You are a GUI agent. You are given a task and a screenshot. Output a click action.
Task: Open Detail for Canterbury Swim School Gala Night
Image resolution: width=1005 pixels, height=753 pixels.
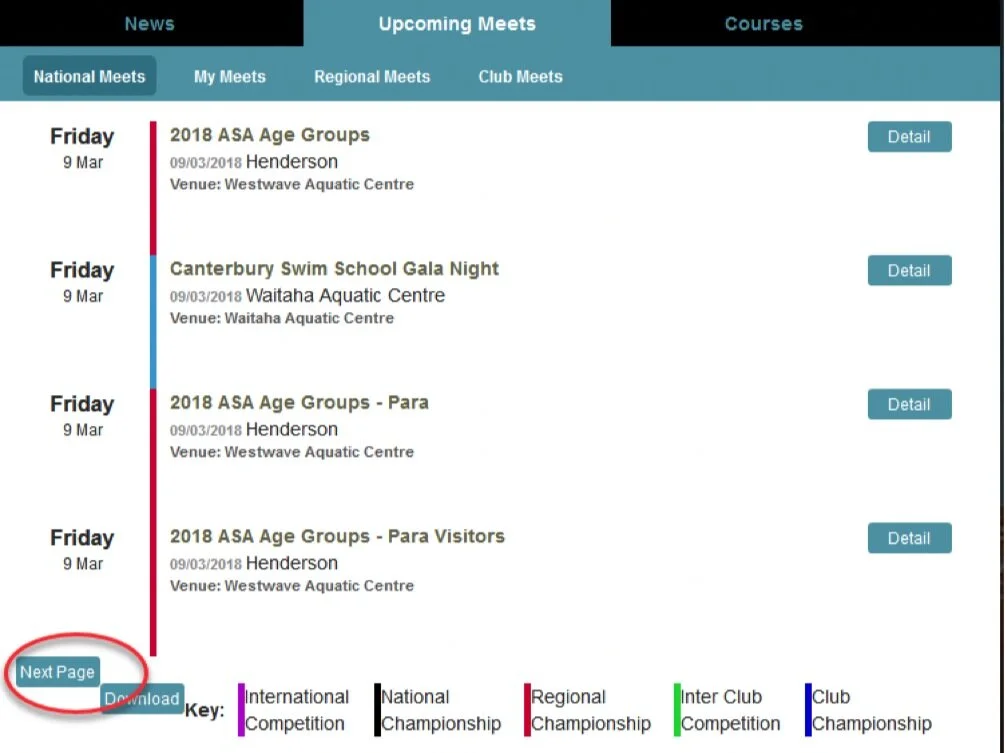909,270
